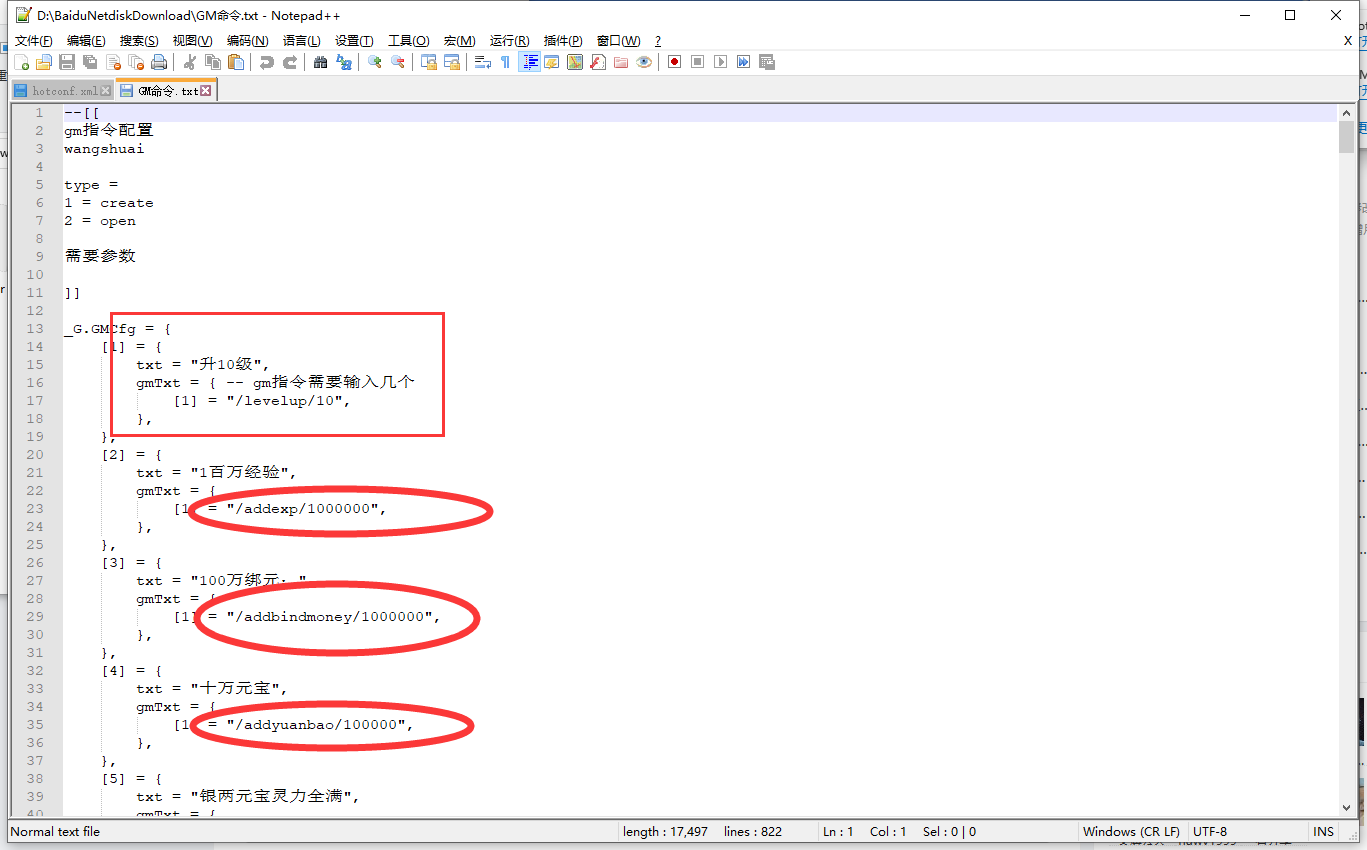Click the Print toolbar icon

159,62
